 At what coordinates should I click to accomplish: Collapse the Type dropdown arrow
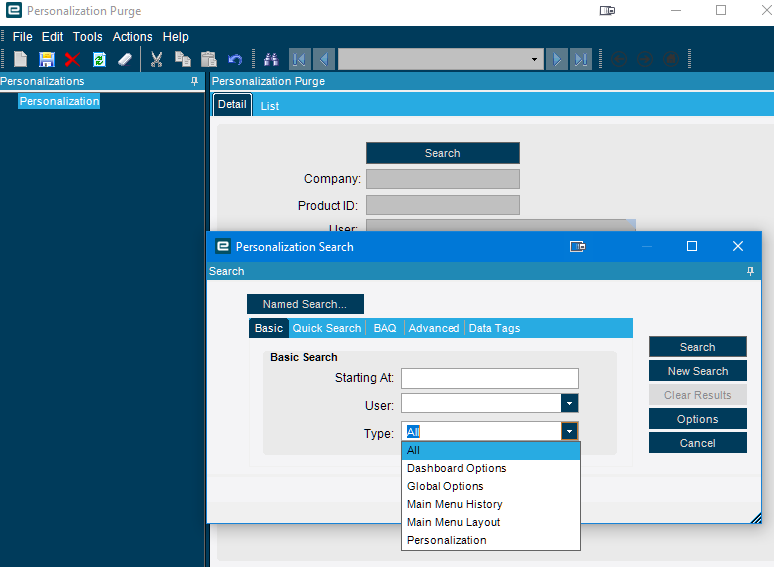click(x=569, y=431)
